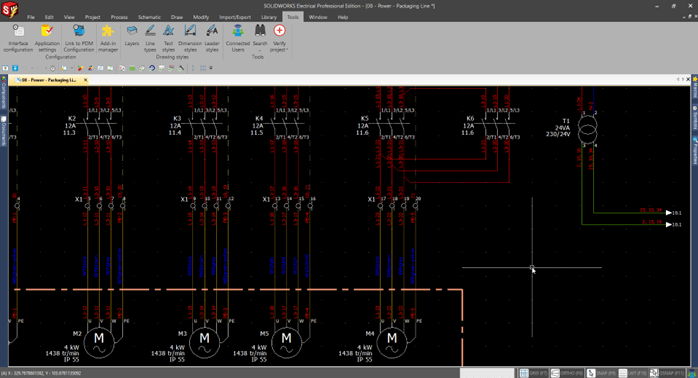698x378 pixels.
Task: Open the Search dropdown arrow
Action: point(260,50)
